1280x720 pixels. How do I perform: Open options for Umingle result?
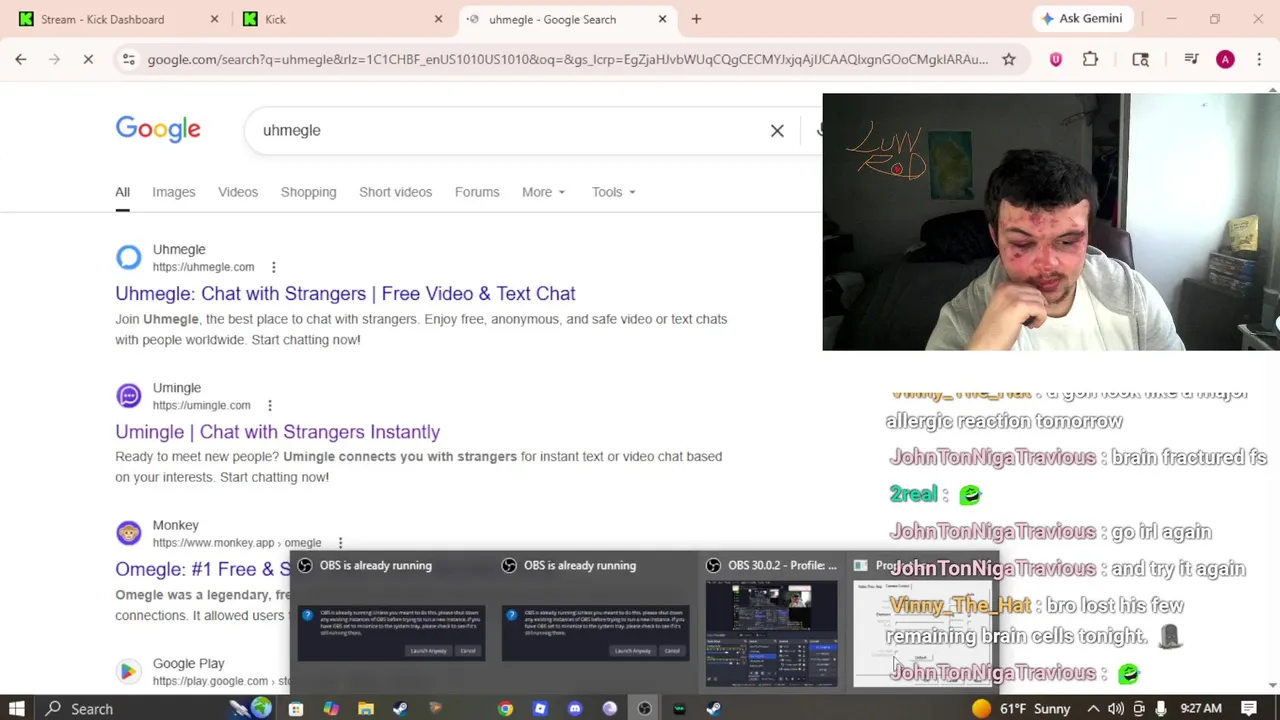[269, 405]
